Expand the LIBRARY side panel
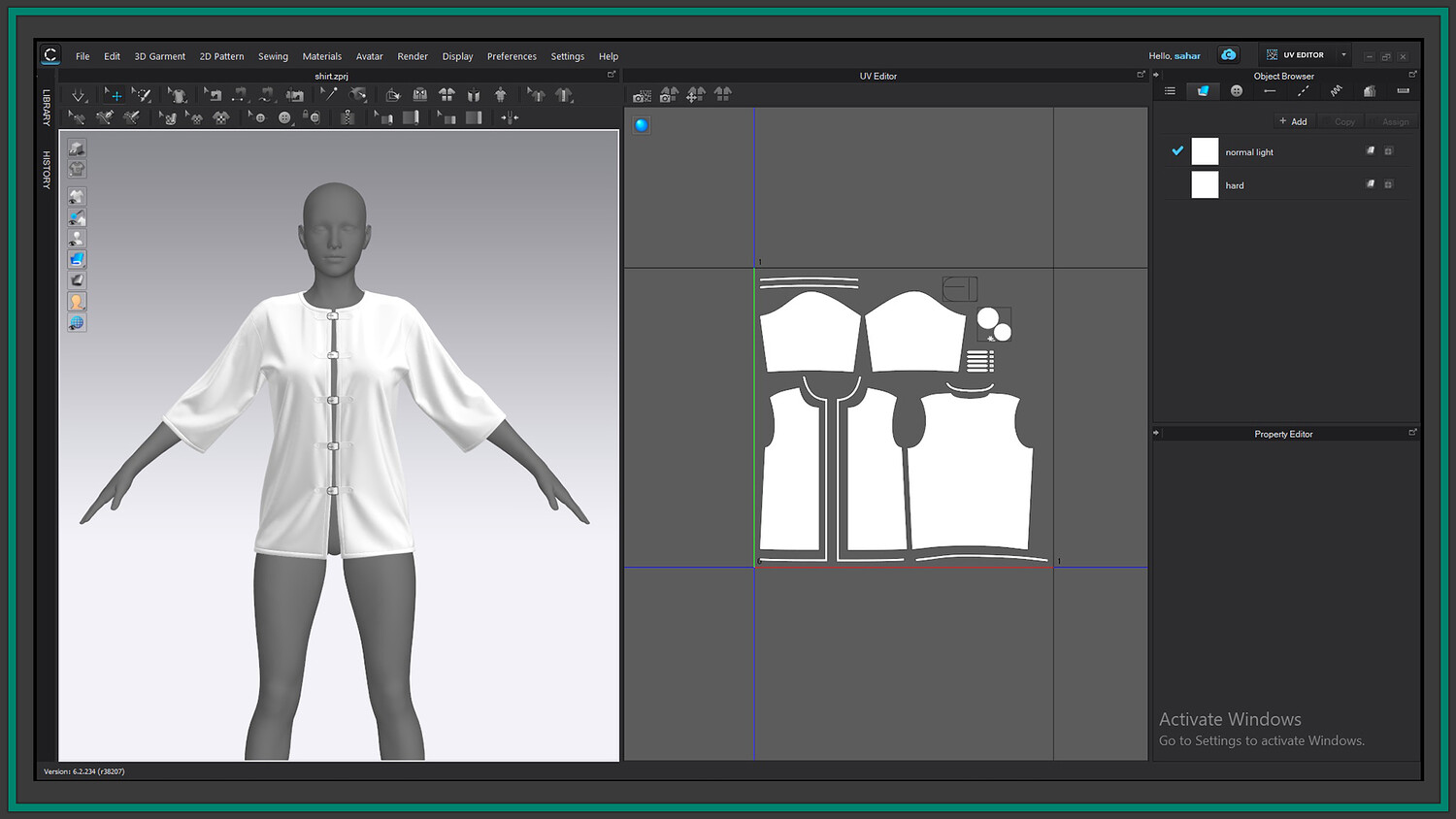 (46, 108)
